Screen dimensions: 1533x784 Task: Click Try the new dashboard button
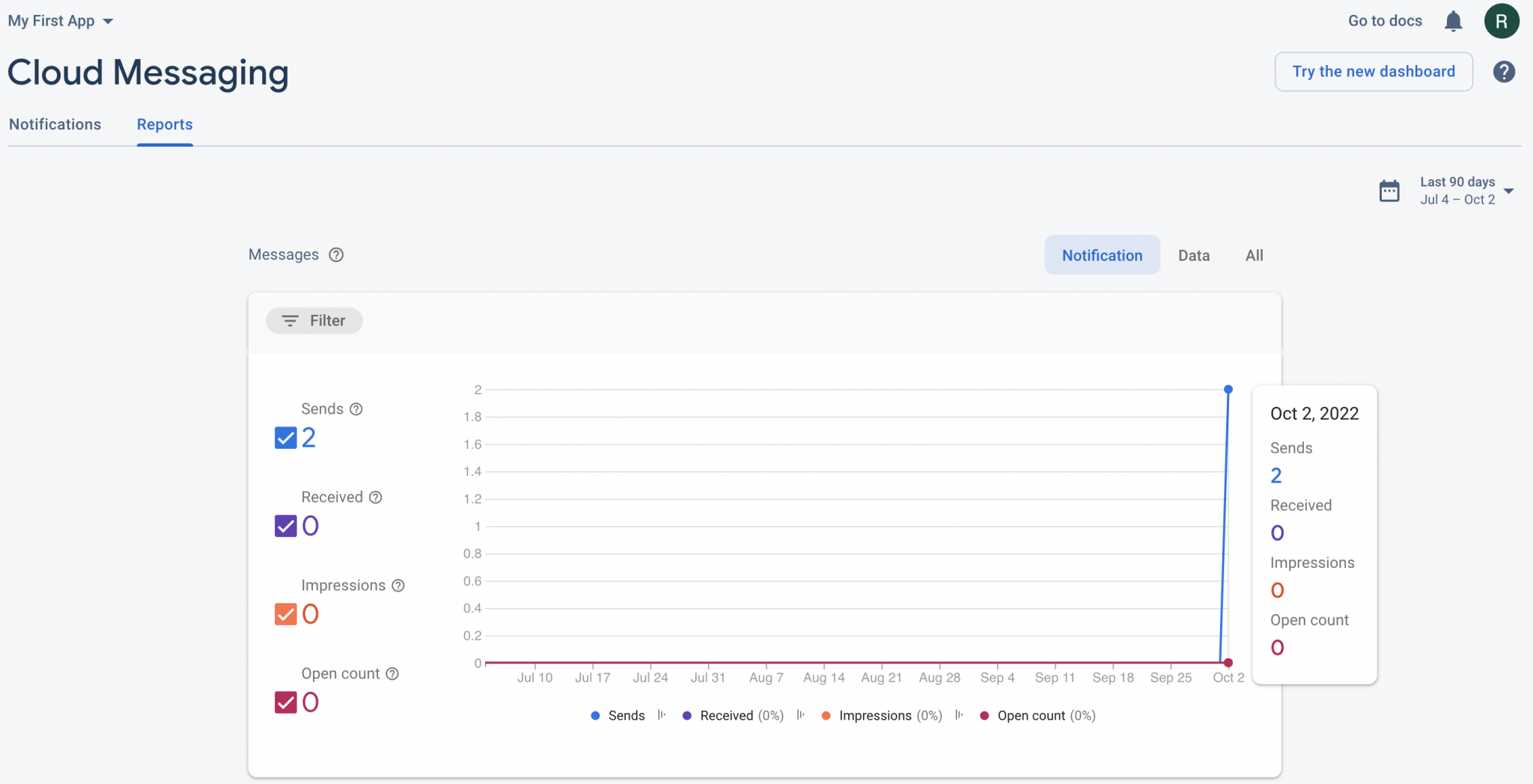(x=1374, y=72)
